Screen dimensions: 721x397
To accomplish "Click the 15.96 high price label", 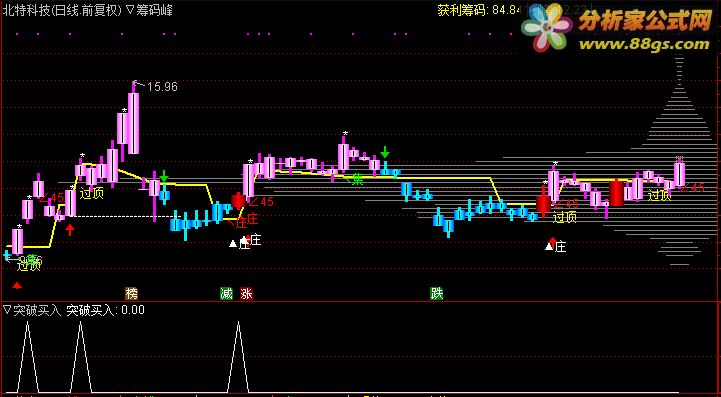I will (162, 86).
